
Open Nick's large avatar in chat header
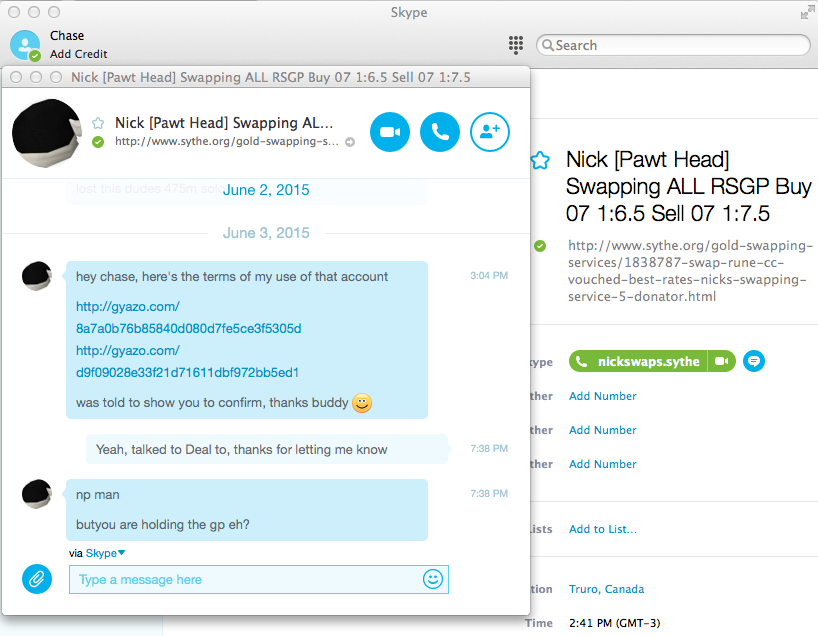[46, 133]
